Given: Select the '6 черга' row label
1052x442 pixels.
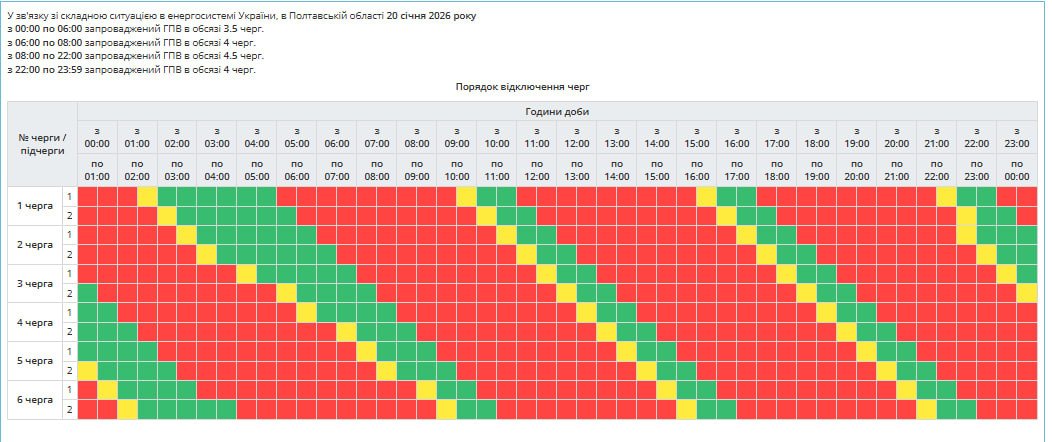Looking at the screenshot, I should point(34,401).
